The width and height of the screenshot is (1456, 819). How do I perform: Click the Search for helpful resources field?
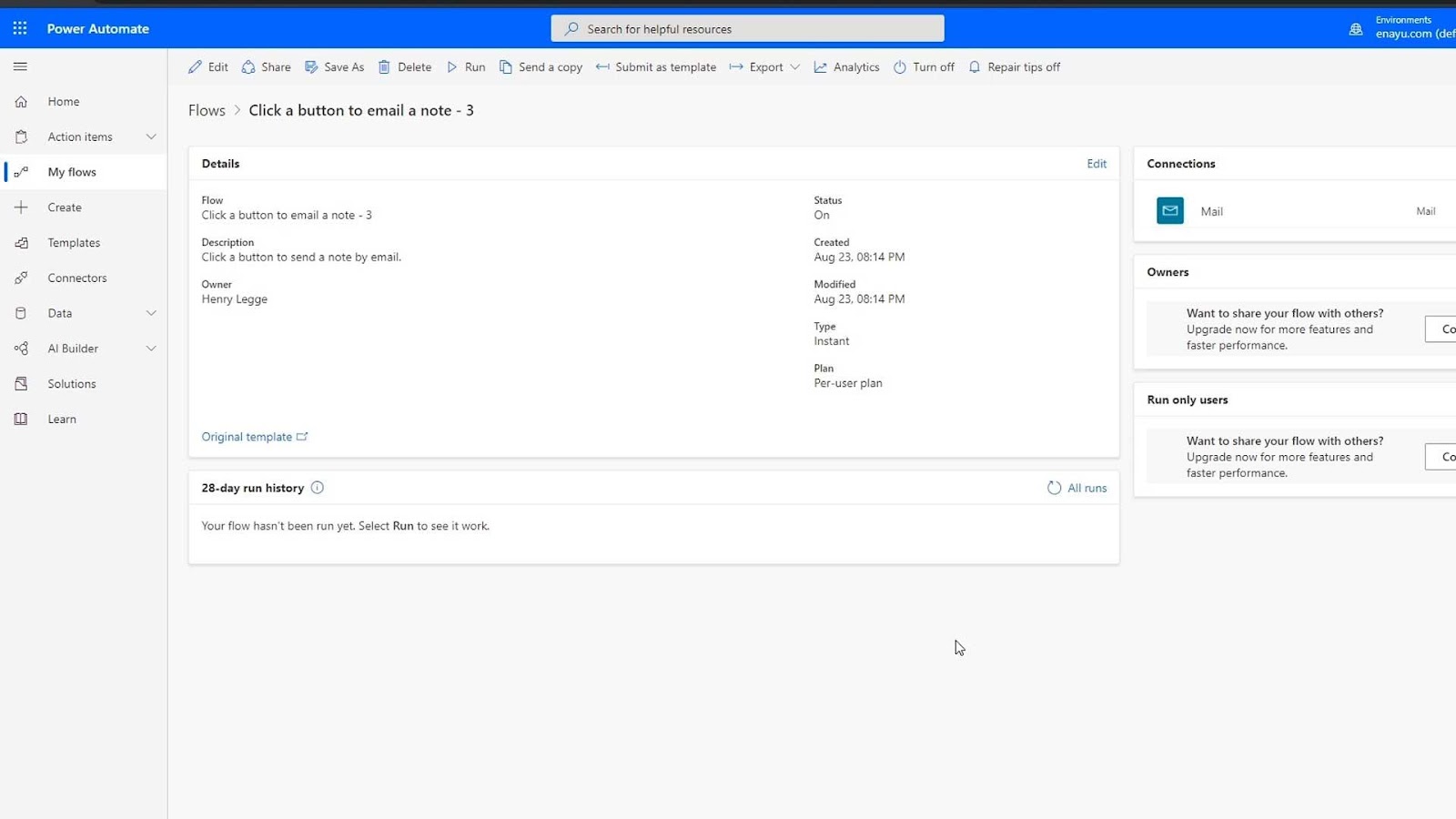[747, 29]
